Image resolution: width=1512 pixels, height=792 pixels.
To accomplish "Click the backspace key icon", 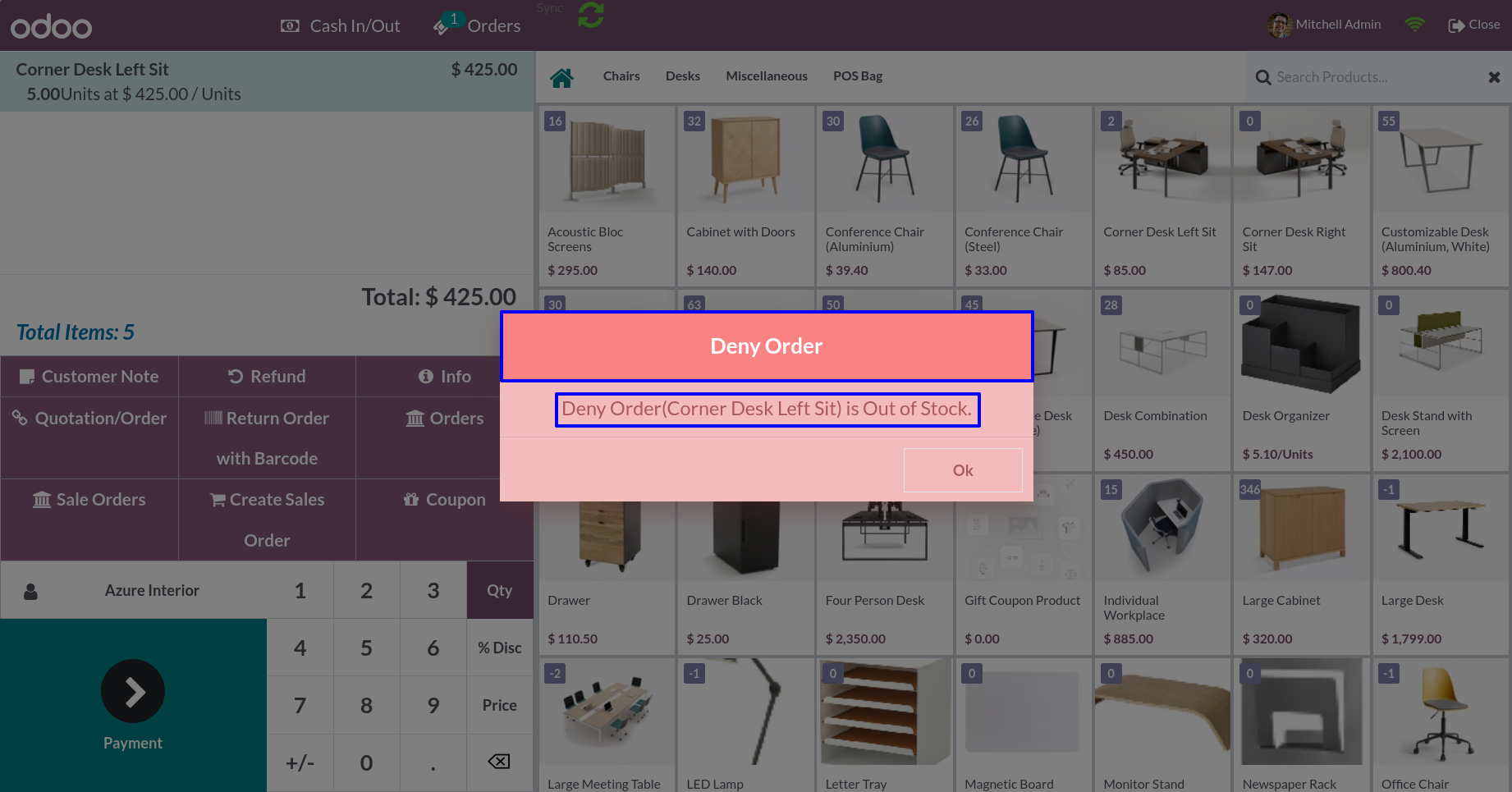I will coord(500,762).
